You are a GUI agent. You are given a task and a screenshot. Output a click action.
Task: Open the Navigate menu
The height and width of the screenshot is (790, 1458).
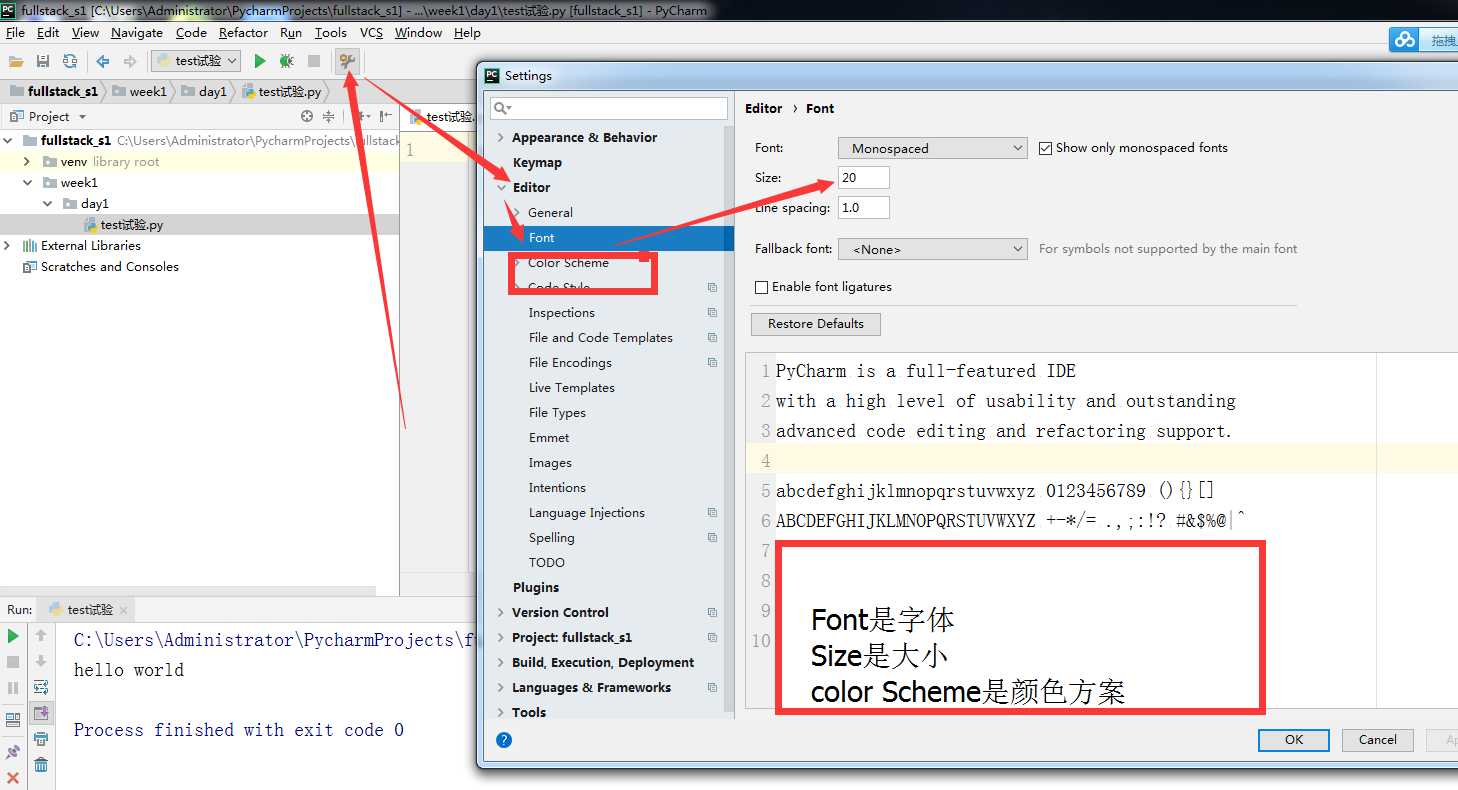[x=137, y=33]
